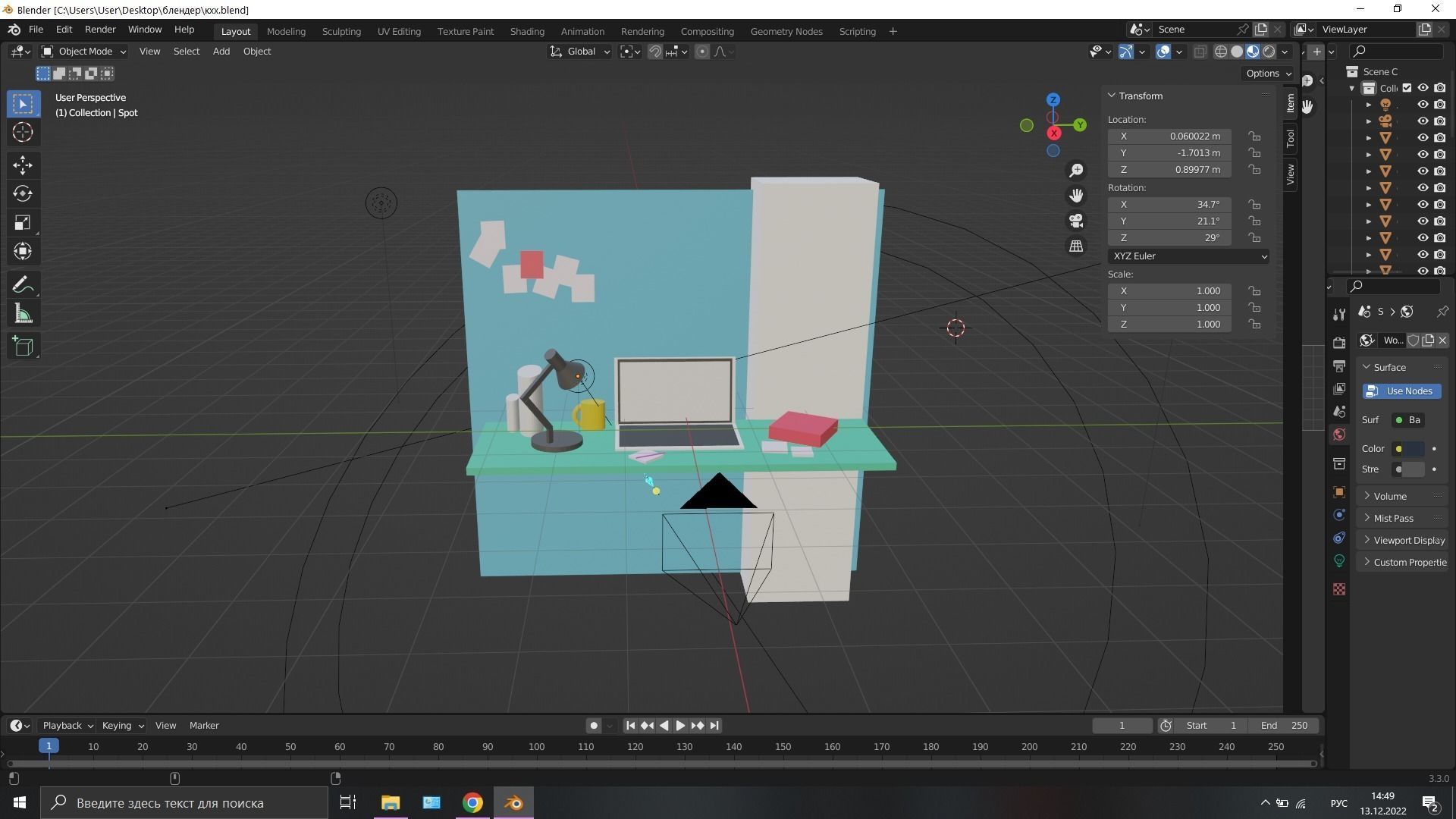Image resolution: width=1456 pixels, height=819 pixels.
Task: Click the End frame field
Action: 1284,726
